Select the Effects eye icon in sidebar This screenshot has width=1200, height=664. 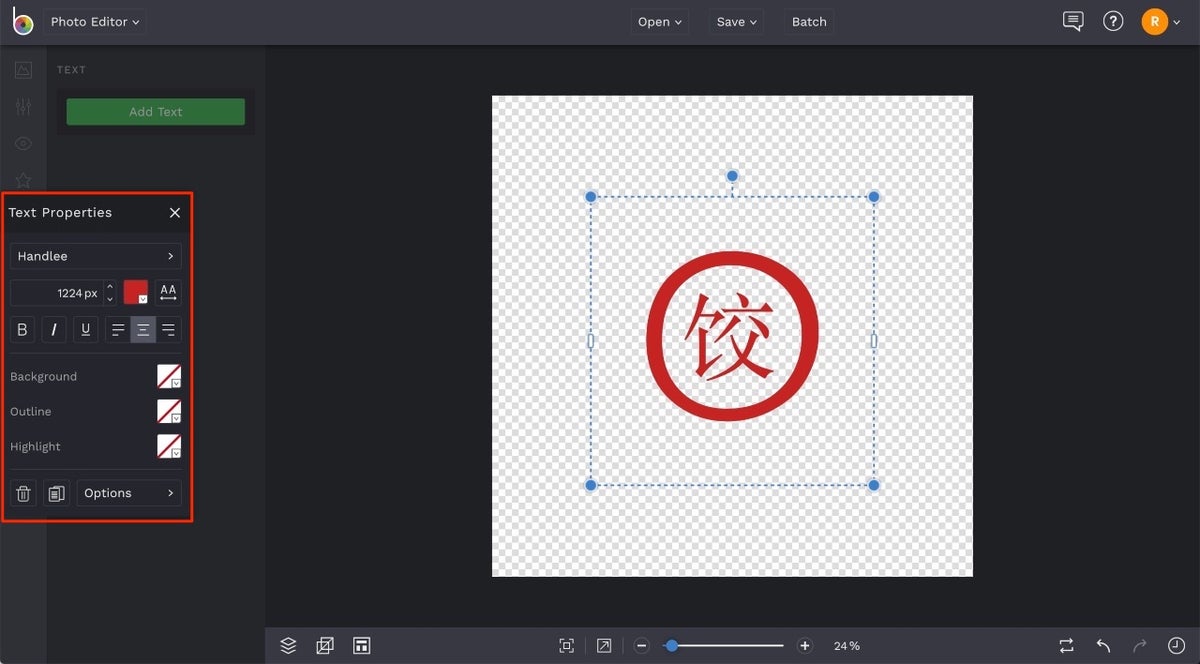[x=25, y=143]
